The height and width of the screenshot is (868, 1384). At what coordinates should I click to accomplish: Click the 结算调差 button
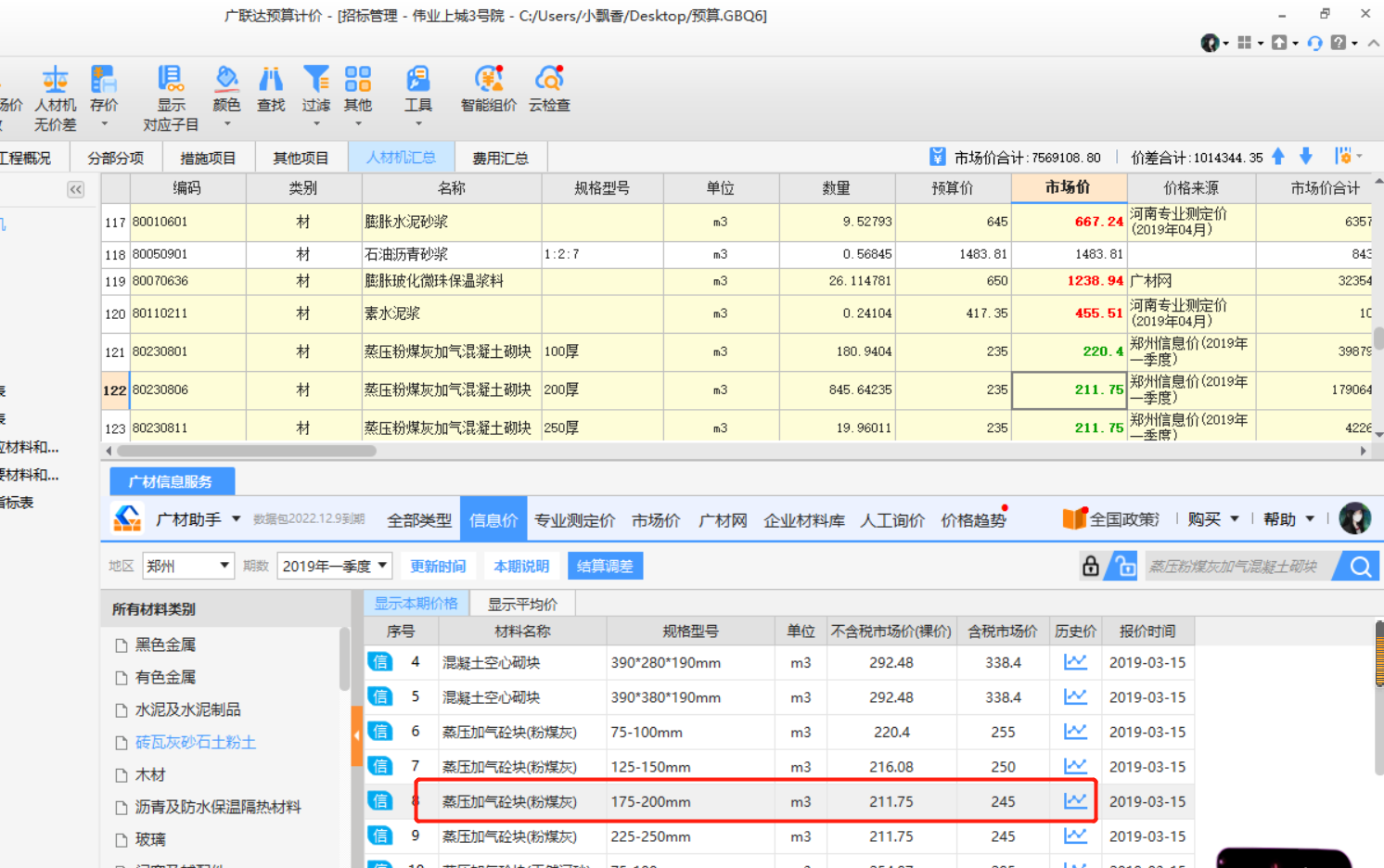click(605, 566)
